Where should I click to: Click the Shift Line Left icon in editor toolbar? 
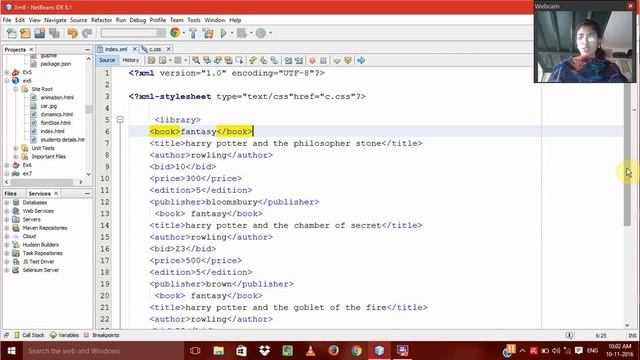[x=288, y=60]
